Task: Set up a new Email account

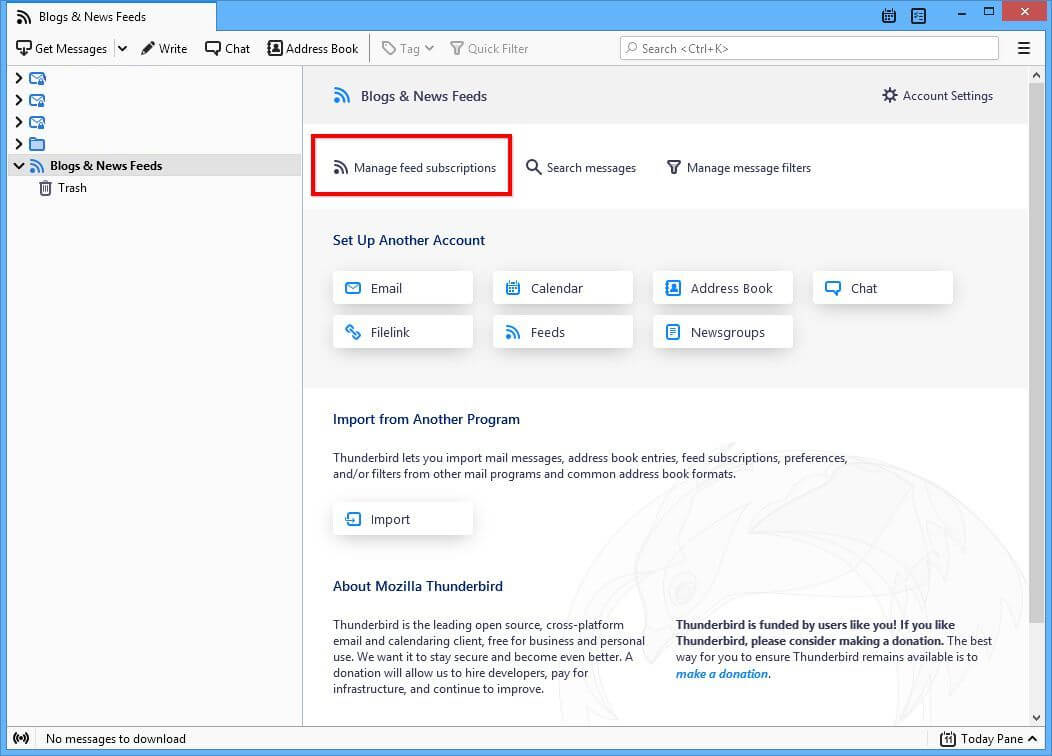Action: 403,288
